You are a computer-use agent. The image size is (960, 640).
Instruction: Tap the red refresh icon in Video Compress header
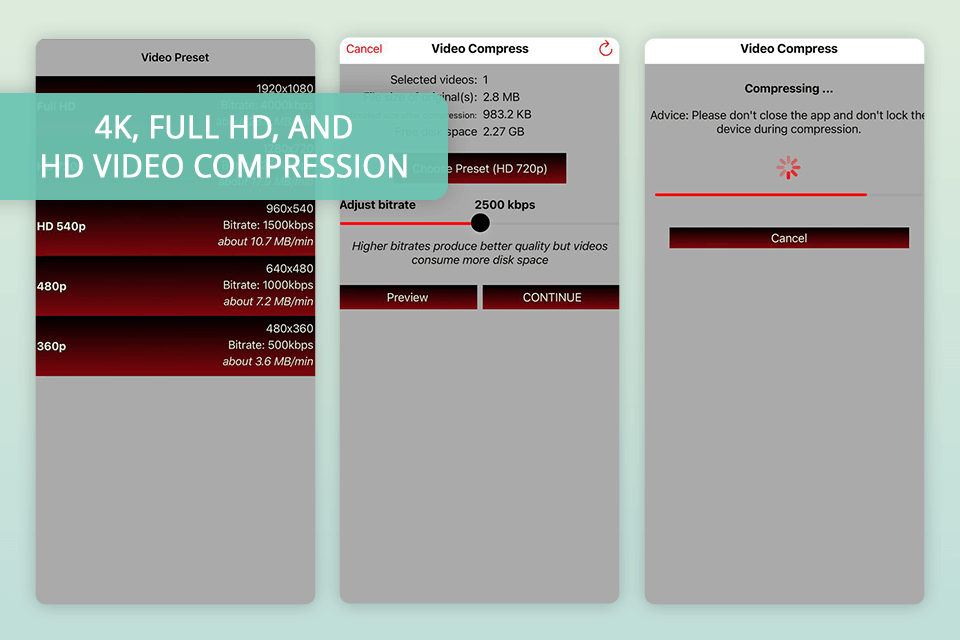pos(605,48)
